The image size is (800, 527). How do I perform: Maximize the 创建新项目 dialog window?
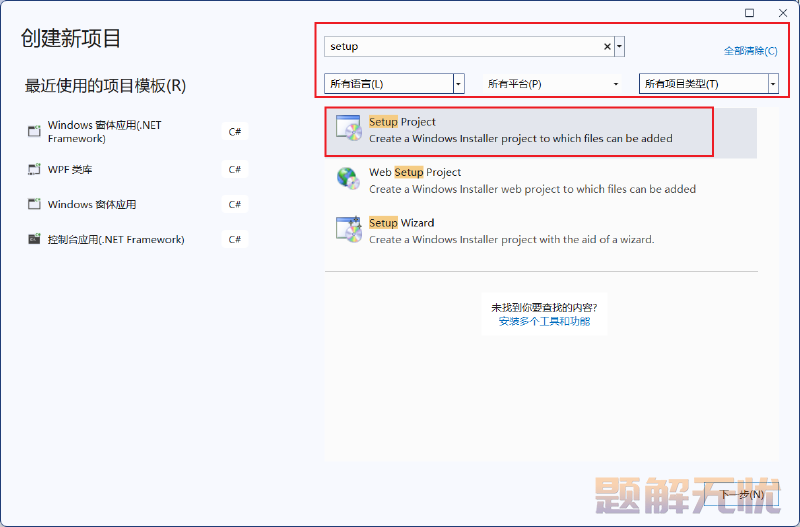[x=749, y=13]
